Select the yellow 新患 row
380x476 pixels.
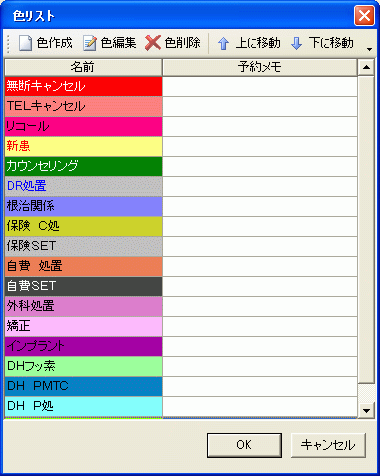coord(84,146)
